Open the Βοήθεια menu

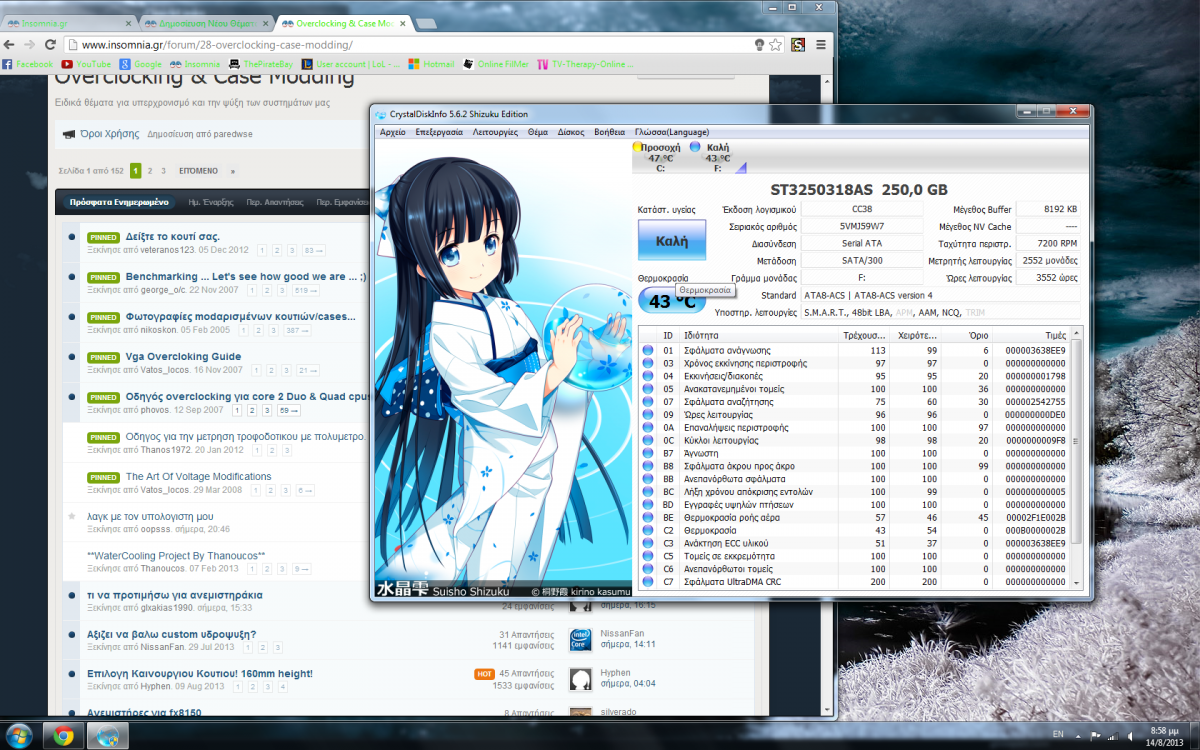pyautogui.click(x=609, y=132)
